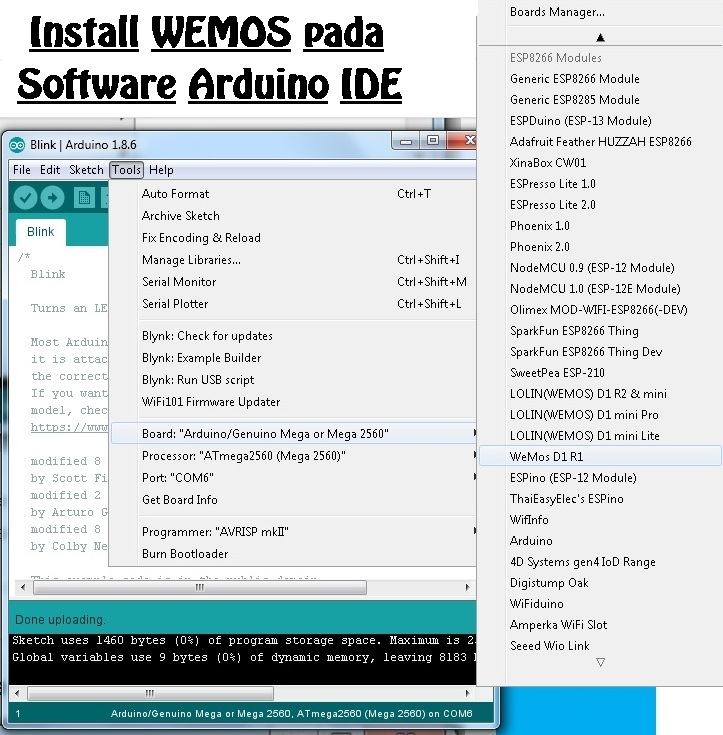
Task: Click Burn Bootloader
Action: [293, 554]
